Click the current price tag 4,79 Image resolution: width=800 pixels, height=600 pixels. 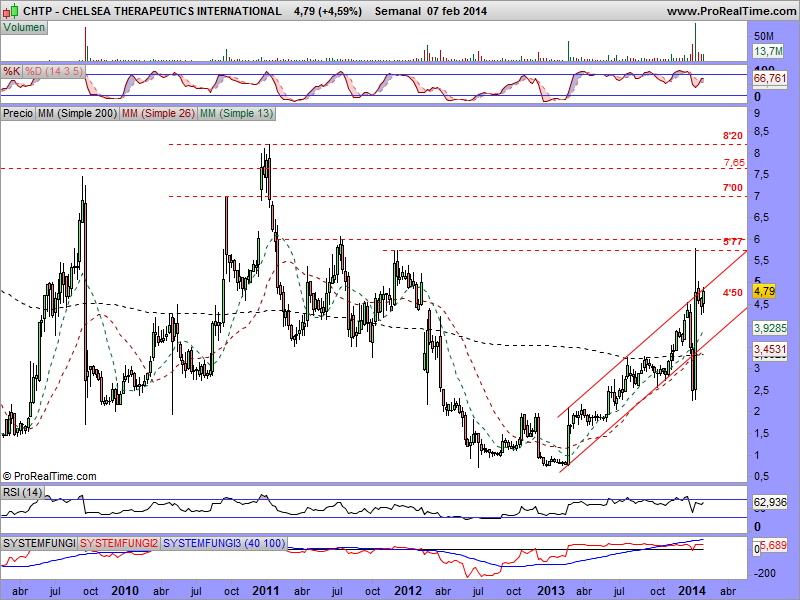click(764, 291)
